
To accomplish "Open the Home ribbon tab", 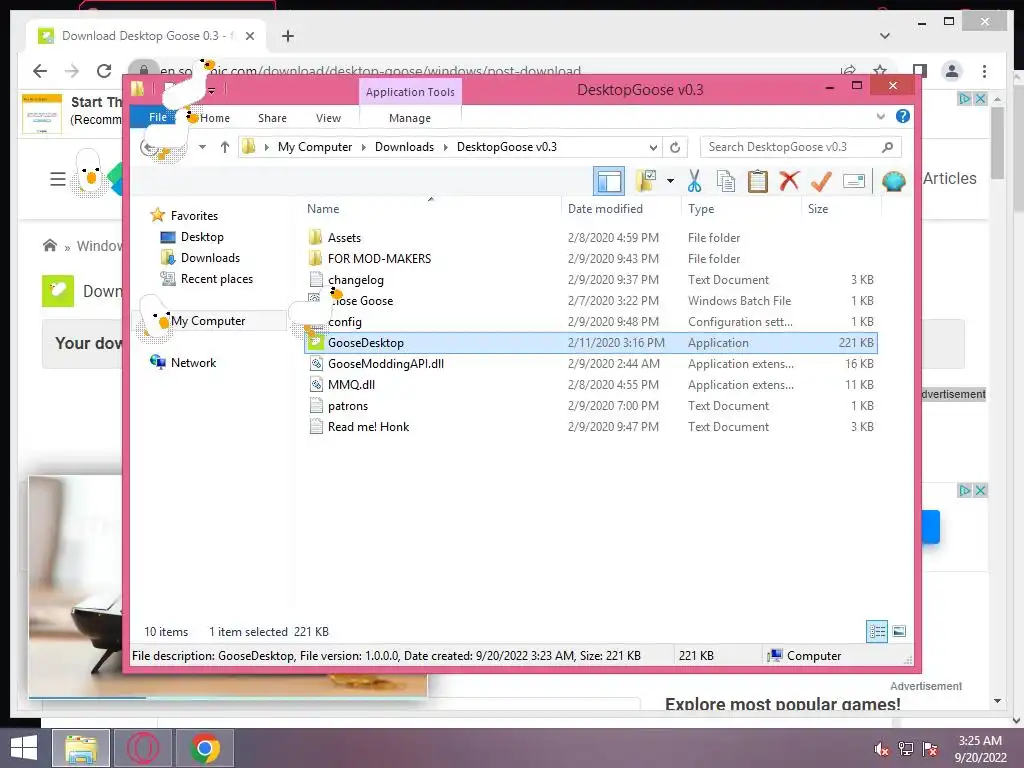I will (x=215, y=118).
